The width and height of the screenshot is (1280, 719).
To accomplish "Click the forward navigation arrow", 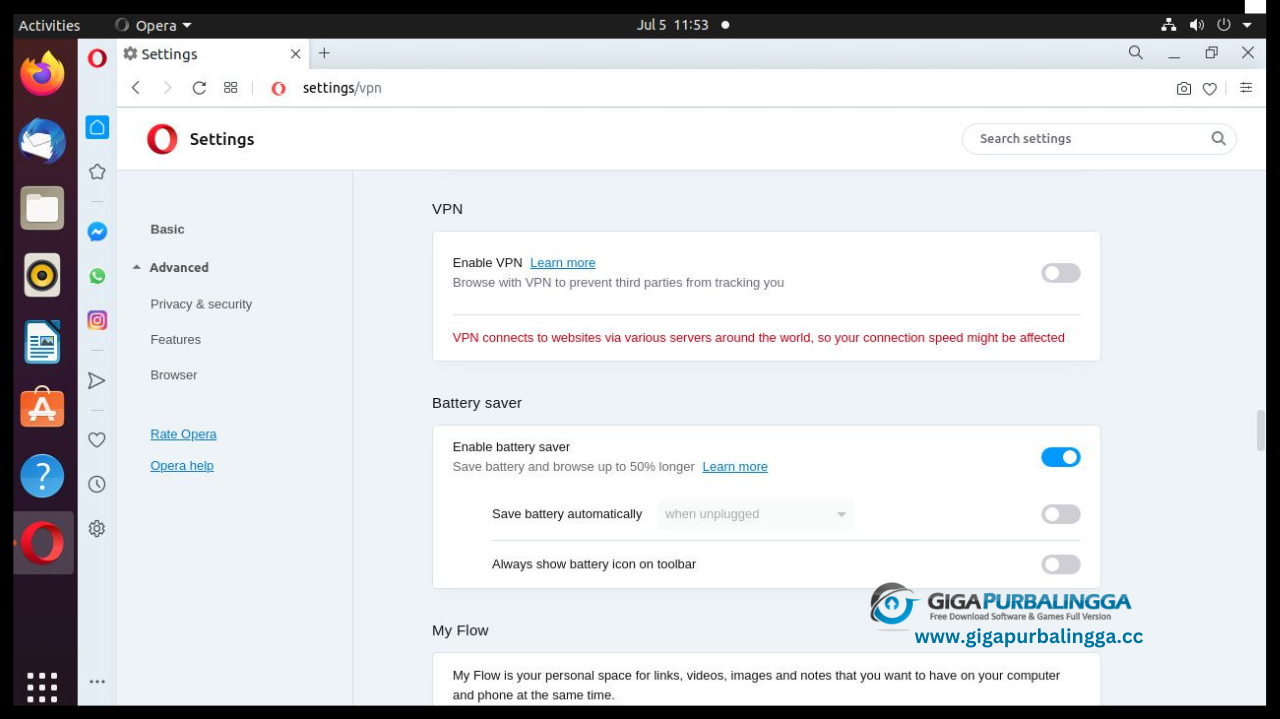I will [x=167, y=88].
